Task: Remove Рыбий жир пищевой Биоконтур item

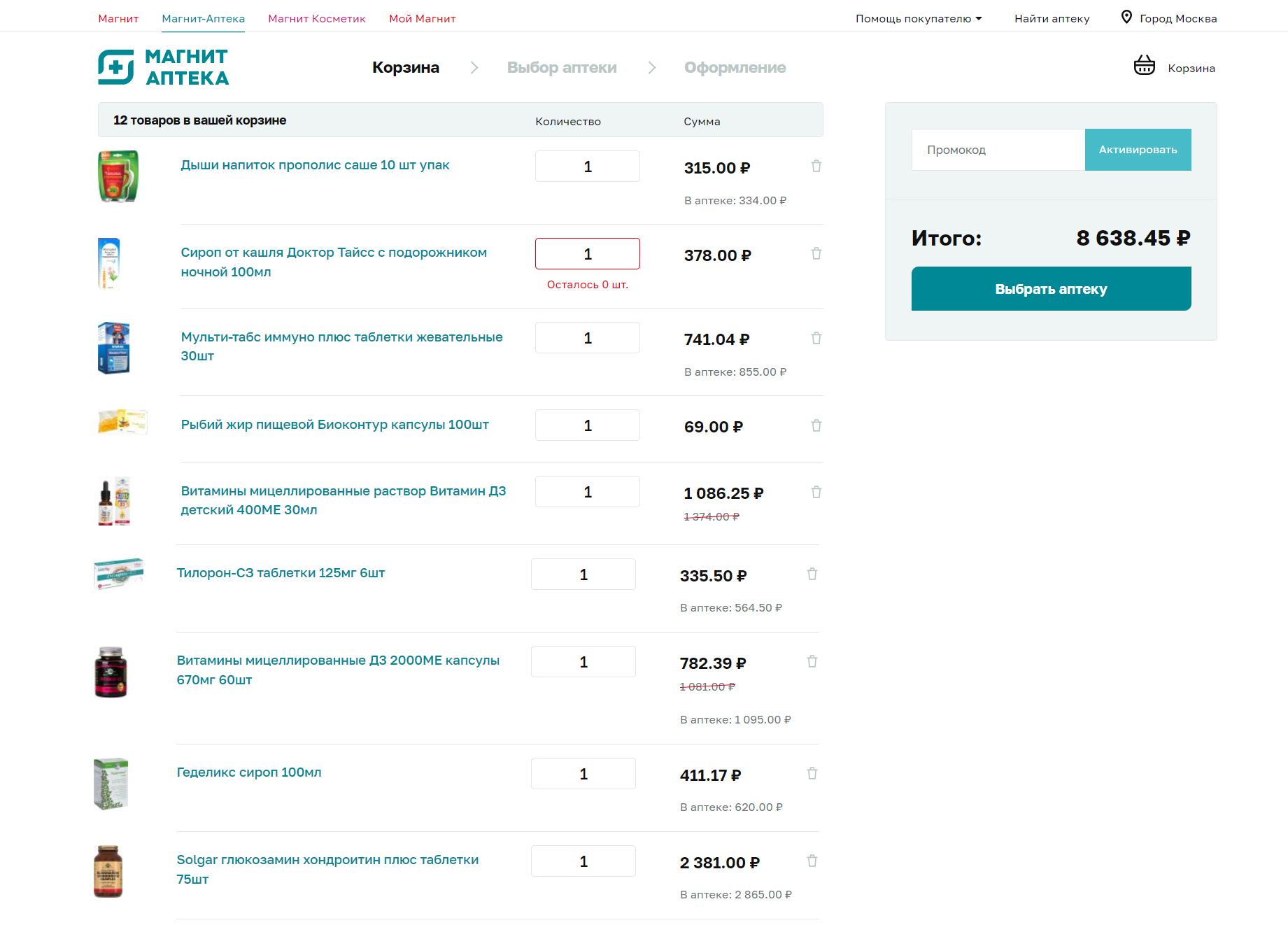Action: [816, 426]
